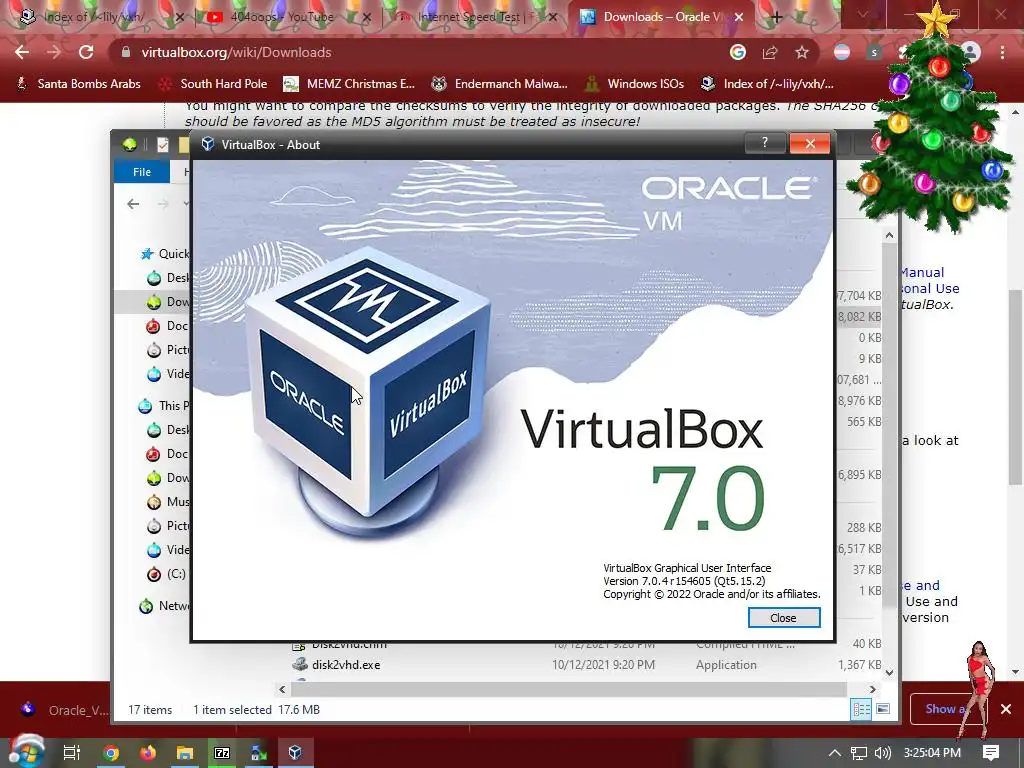Select Music under This PC
Viewport: 1024px width, 768px height.
pyautogui.click(x=168, y=502)
